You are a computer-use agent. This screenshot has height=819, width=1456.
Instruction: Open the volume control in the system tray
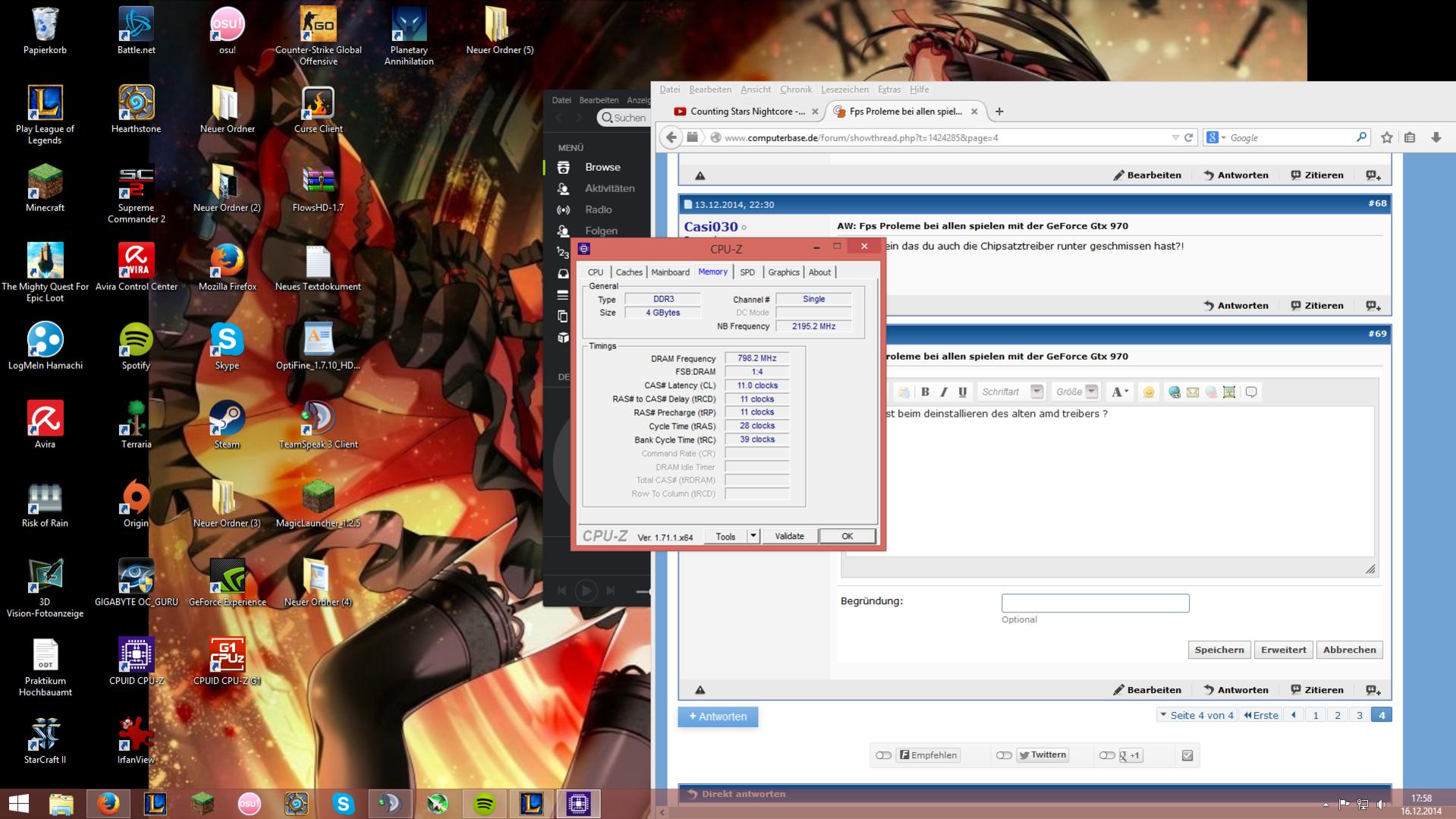[1381, 804]
